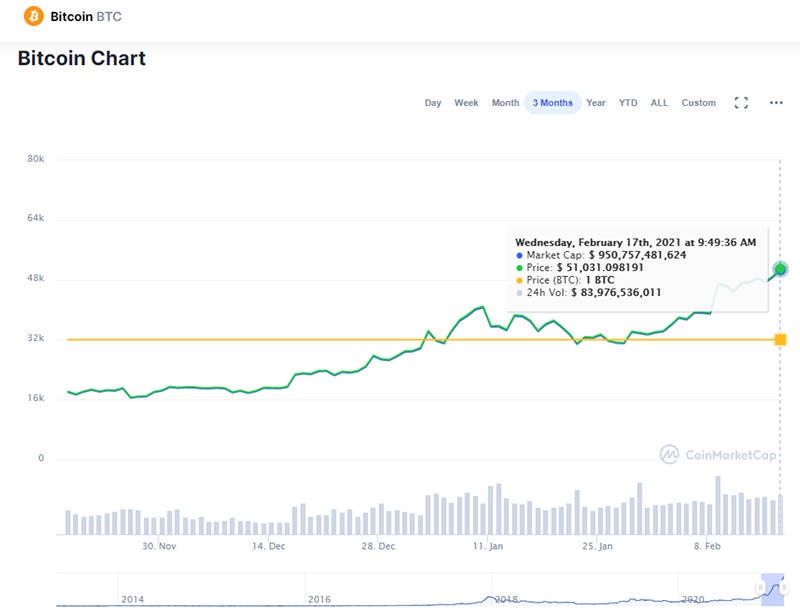The width and height of the screenshot is (800, 616).
Task: Open the three-dot chart options menu
Action: [776, 103]
